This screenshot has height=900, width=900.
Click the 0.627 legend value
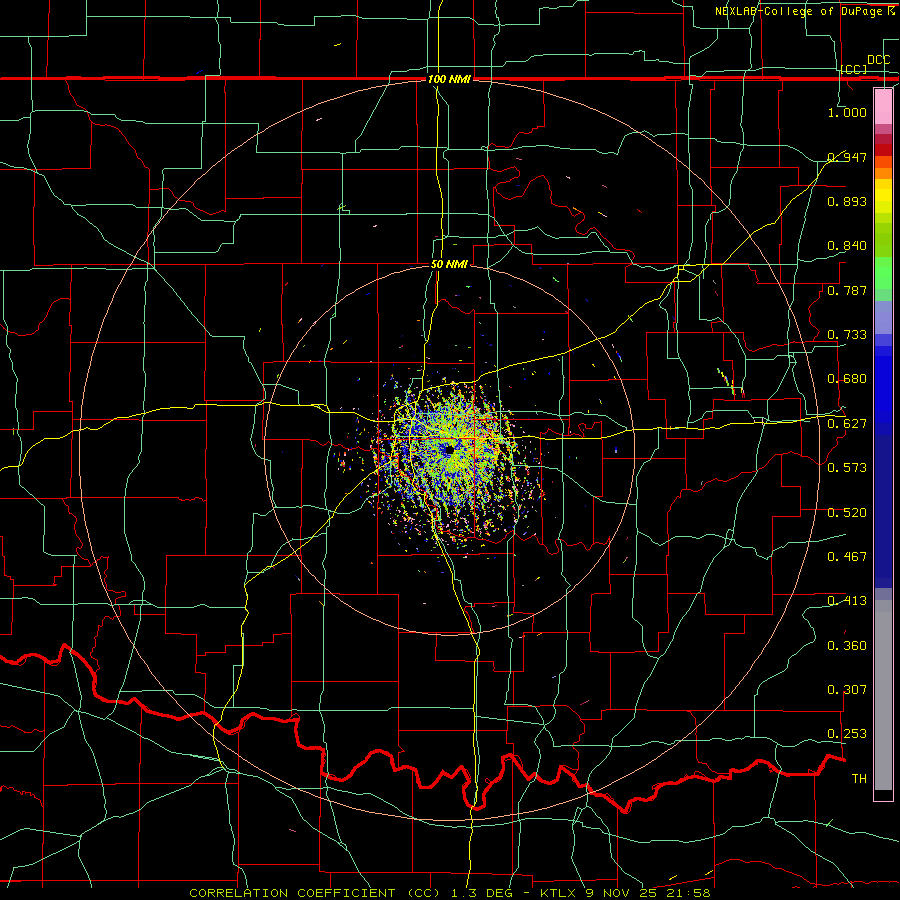pyautogui.click(x=847, y=424)
